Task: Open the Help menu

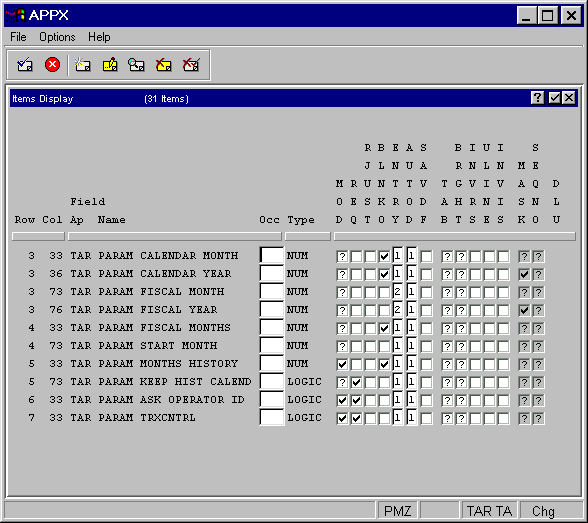Action: (x=99, y=37)
